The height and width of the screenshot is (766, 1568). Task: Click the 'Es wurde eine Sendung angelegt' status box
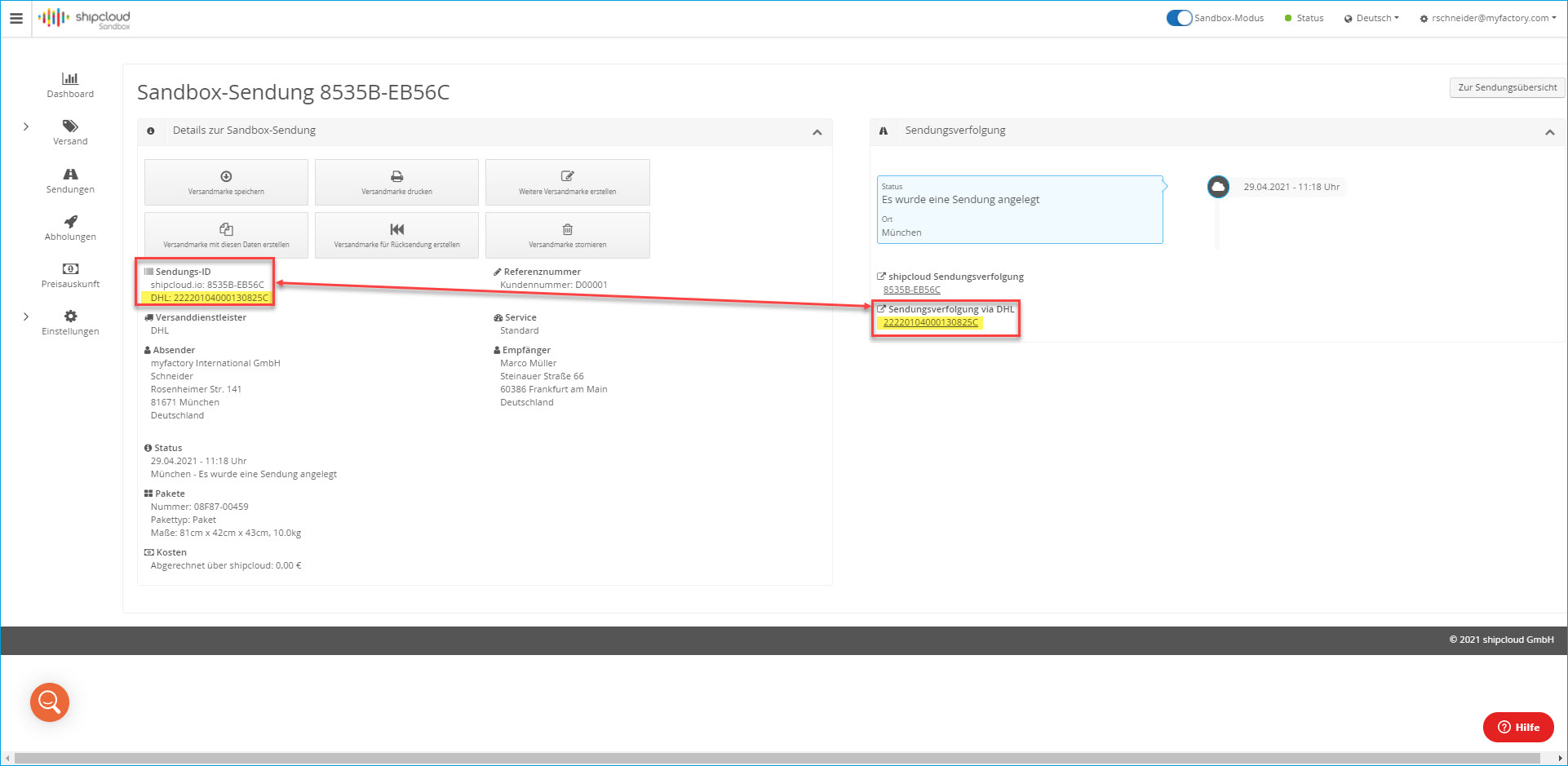click(1020, 210)
